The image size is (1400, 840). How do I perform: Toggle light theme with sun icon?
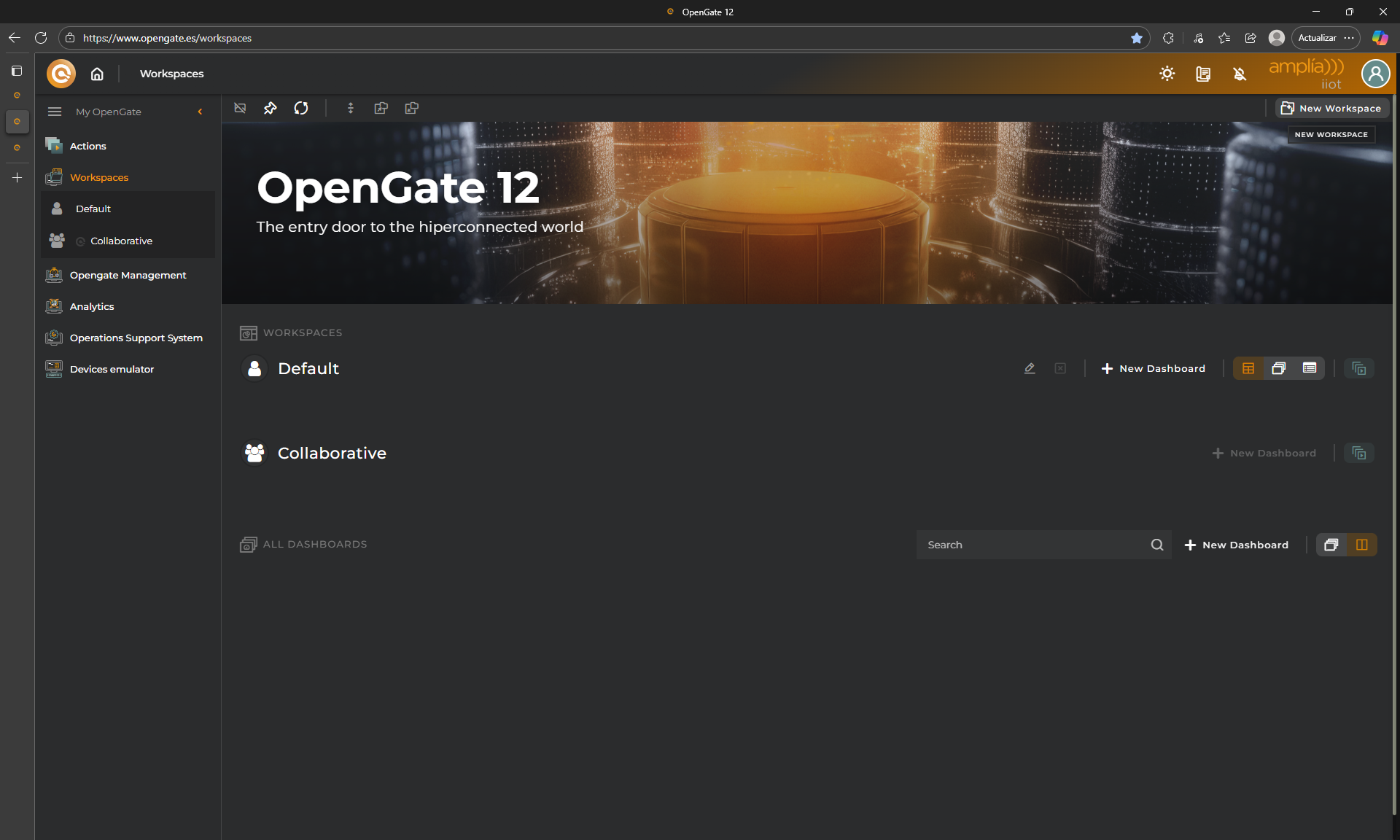point(1167,74)
